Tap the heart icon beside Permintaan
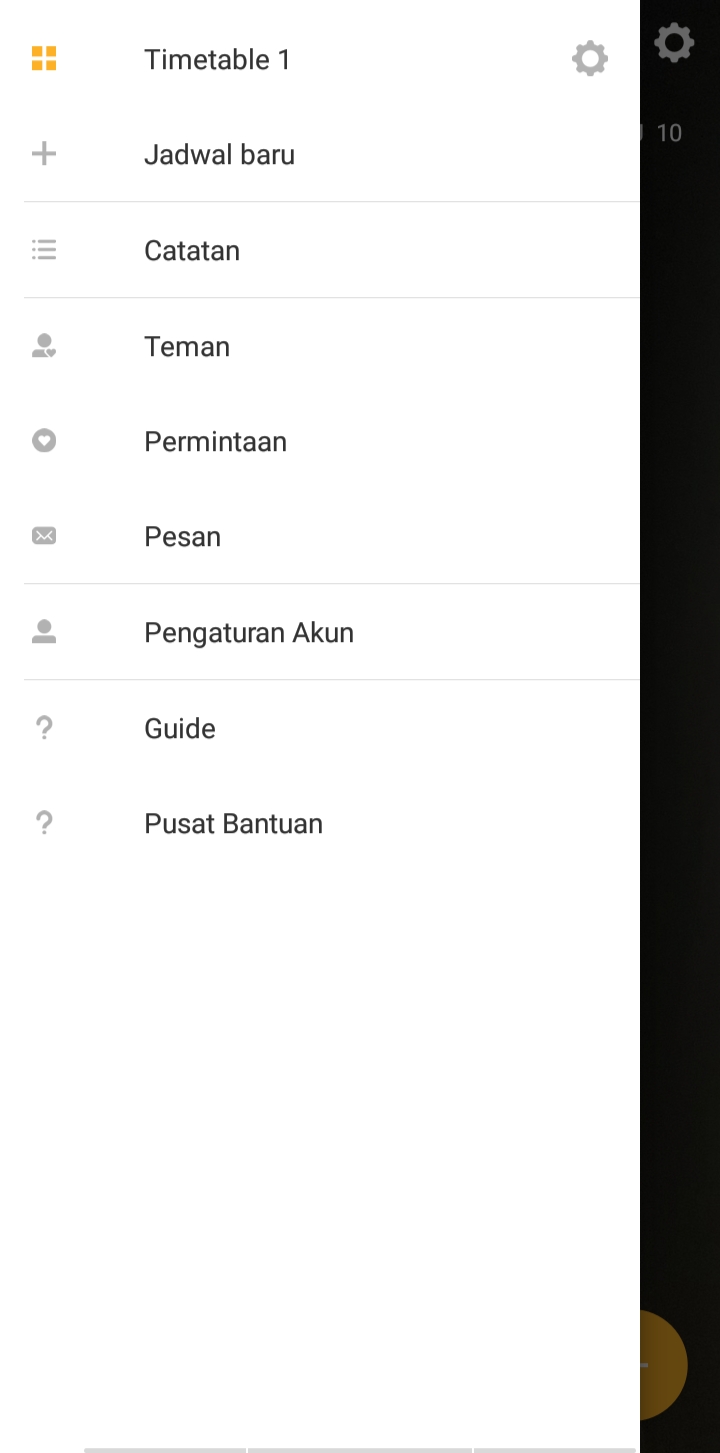 (44, 441)
